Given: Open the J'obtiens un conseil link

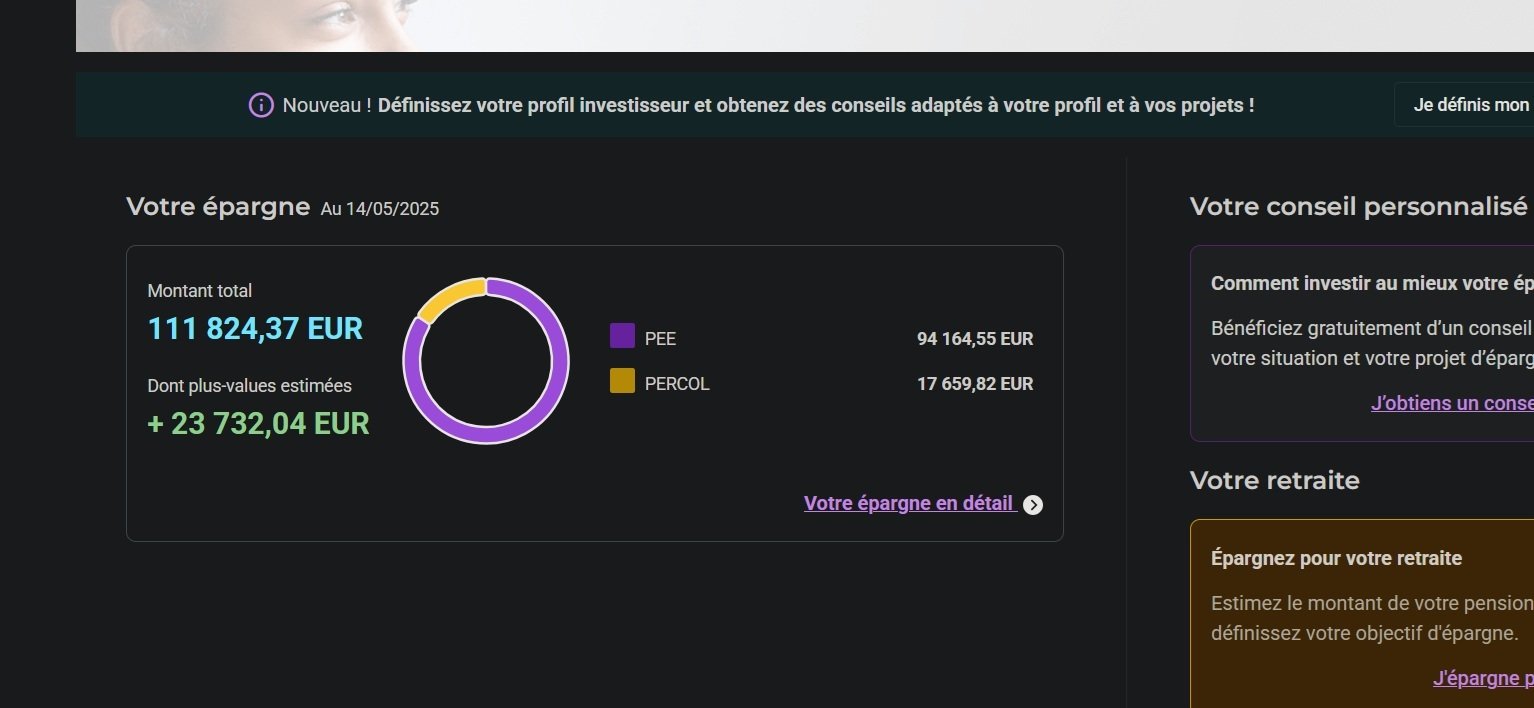Looking at the screenshot, I should [x=1452, y=403].
